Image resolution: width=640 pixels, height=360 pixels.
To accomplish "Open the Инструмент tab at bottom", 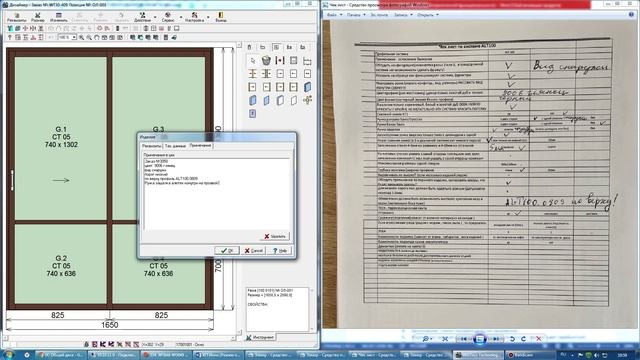I will (260, 337).
